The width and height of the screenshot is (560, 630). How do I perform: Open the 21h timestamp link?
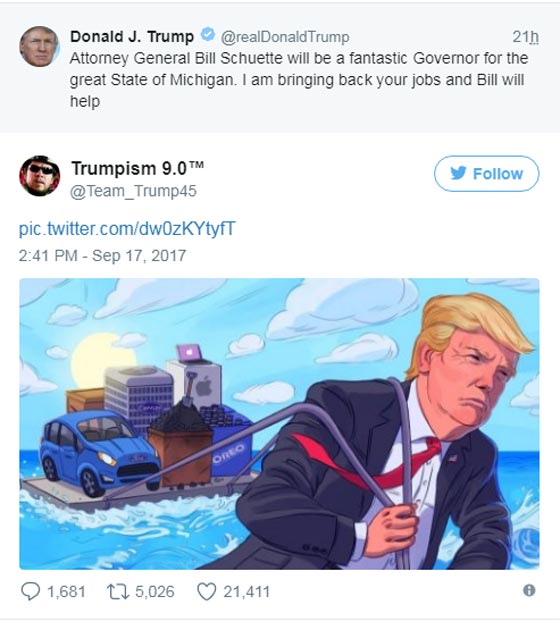(x=525, y=37)
